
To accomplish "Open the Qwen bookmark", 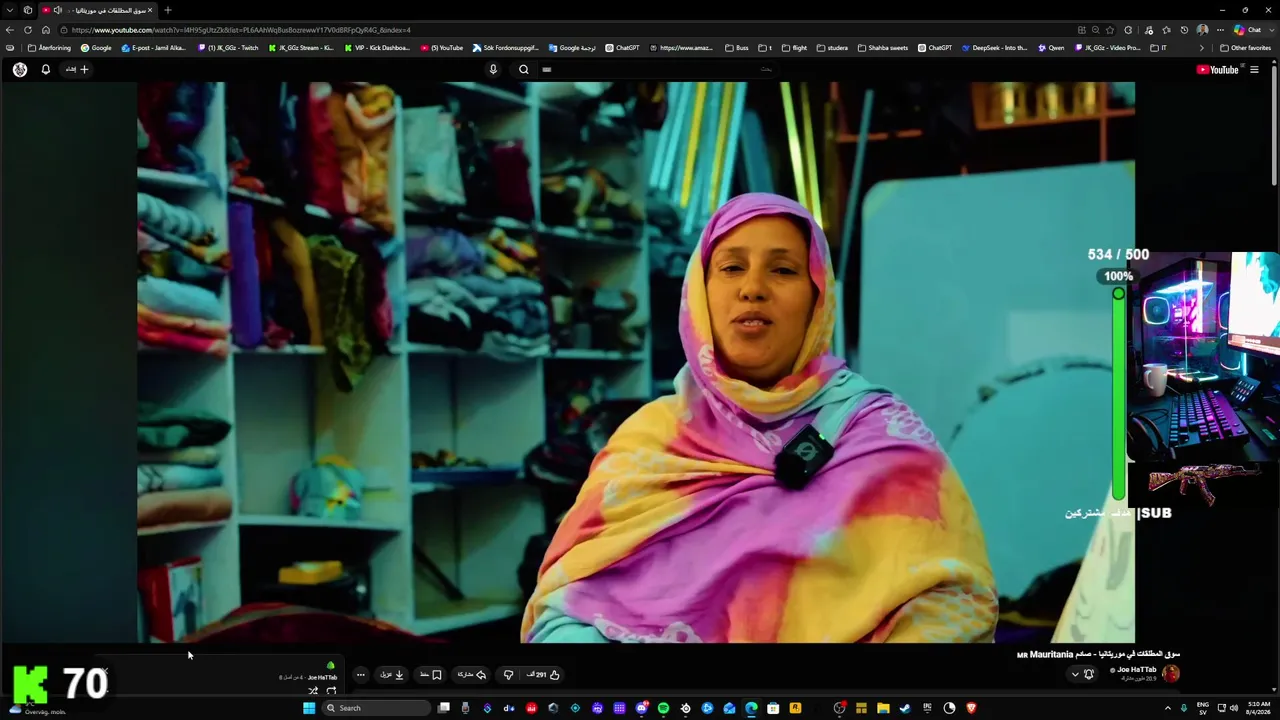I will (1051, 48).
